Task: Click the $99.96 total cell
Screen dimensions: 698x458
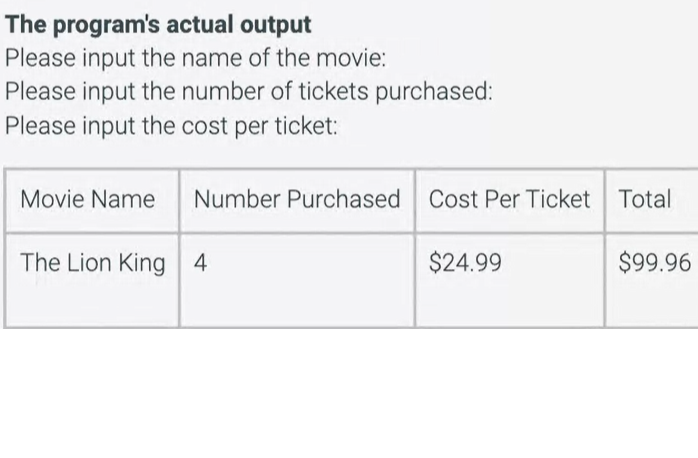Action: [652, 280]
